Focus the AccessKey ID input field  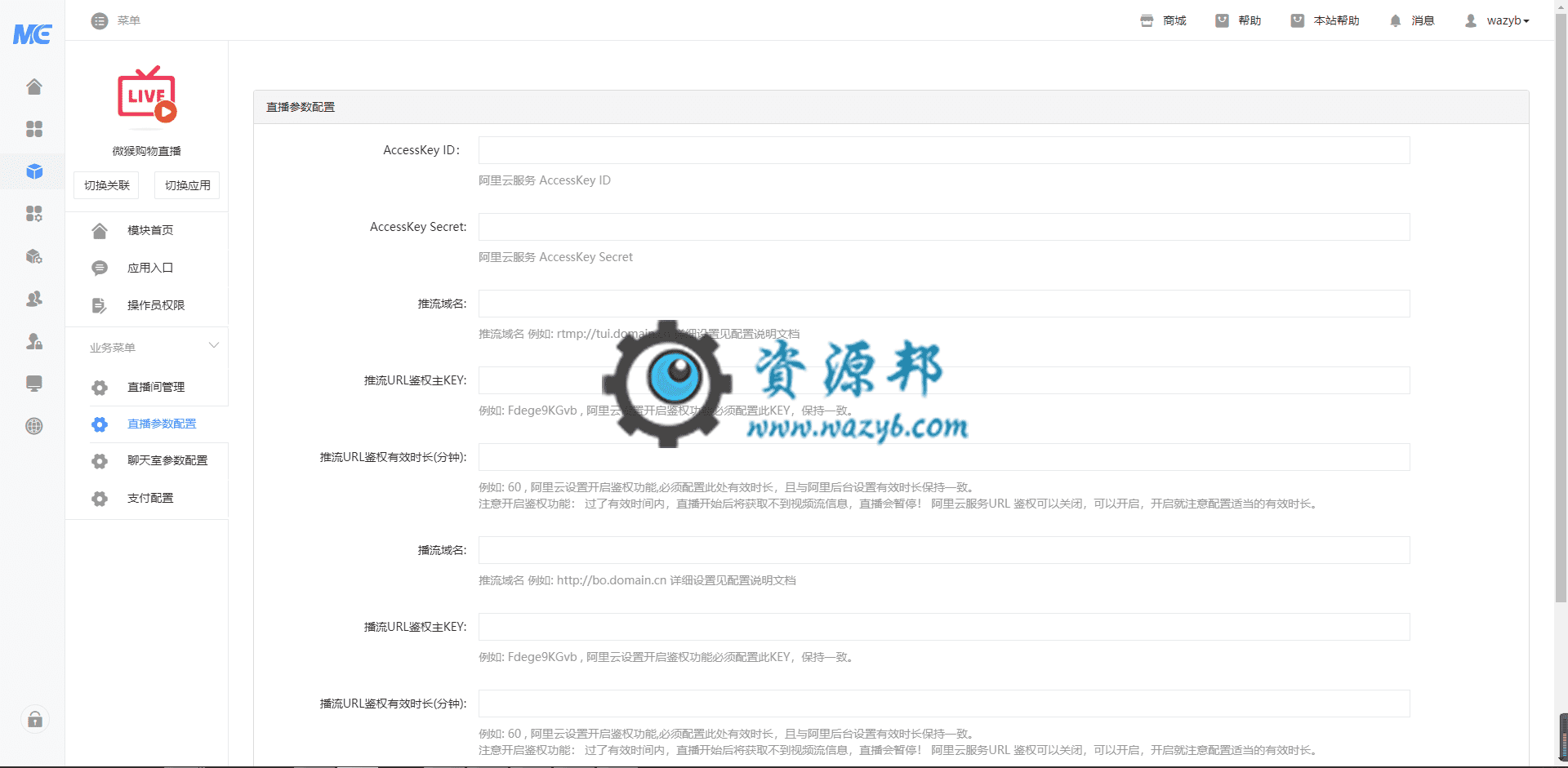[x=944, y=150]
